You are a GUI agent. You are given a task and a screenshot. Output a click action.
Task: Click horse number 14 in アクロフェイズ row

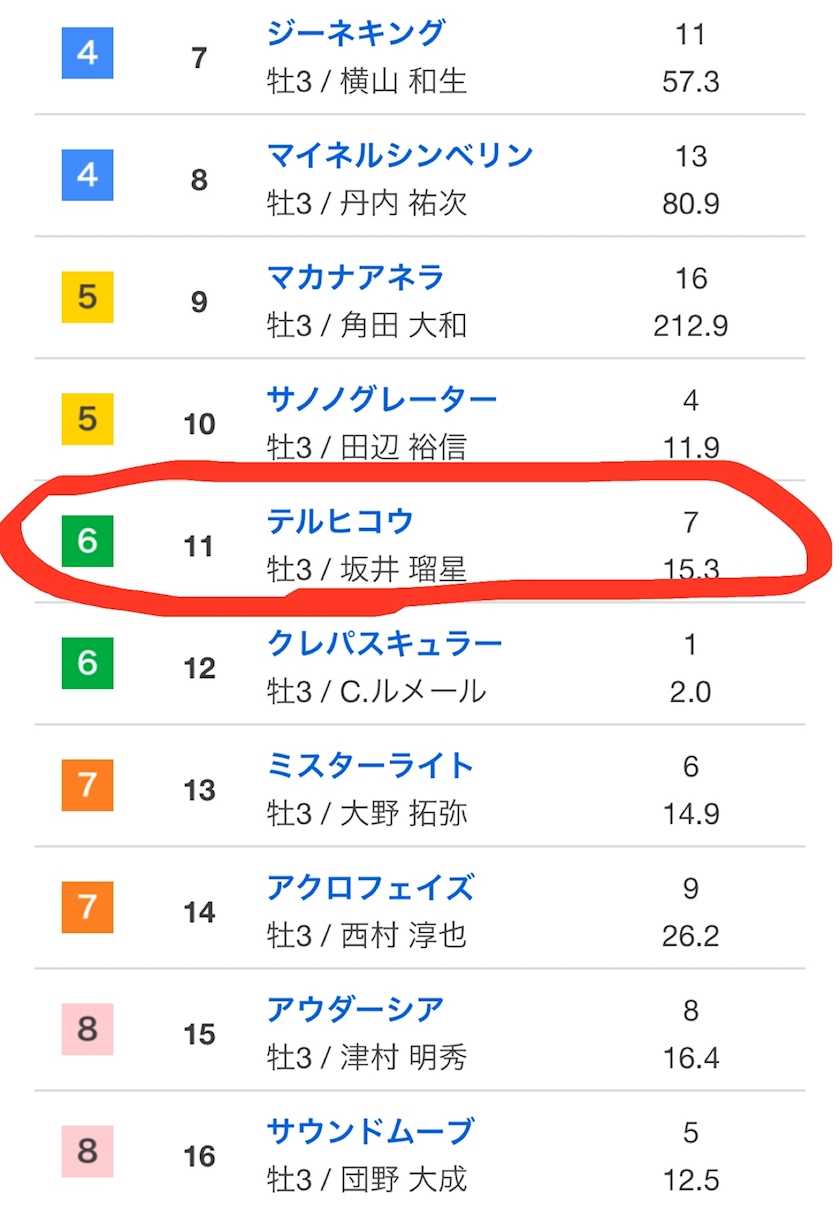coord(199,912)
